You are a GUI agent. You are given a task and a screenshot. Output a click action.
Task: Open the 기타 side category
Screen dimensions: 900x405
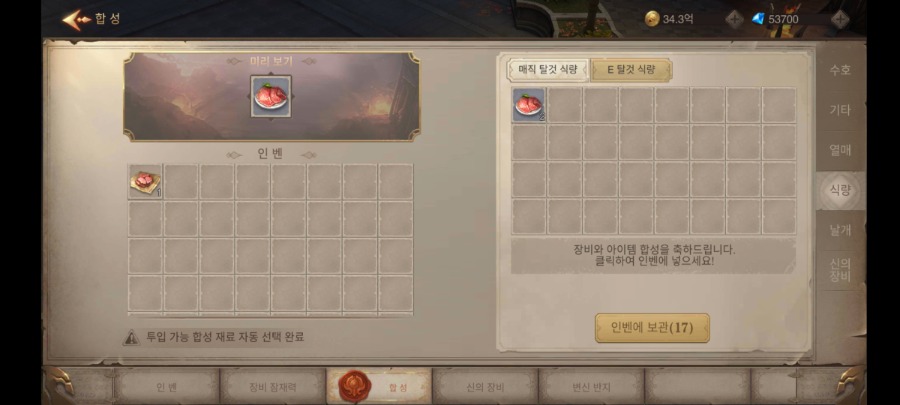coord(840,110)
